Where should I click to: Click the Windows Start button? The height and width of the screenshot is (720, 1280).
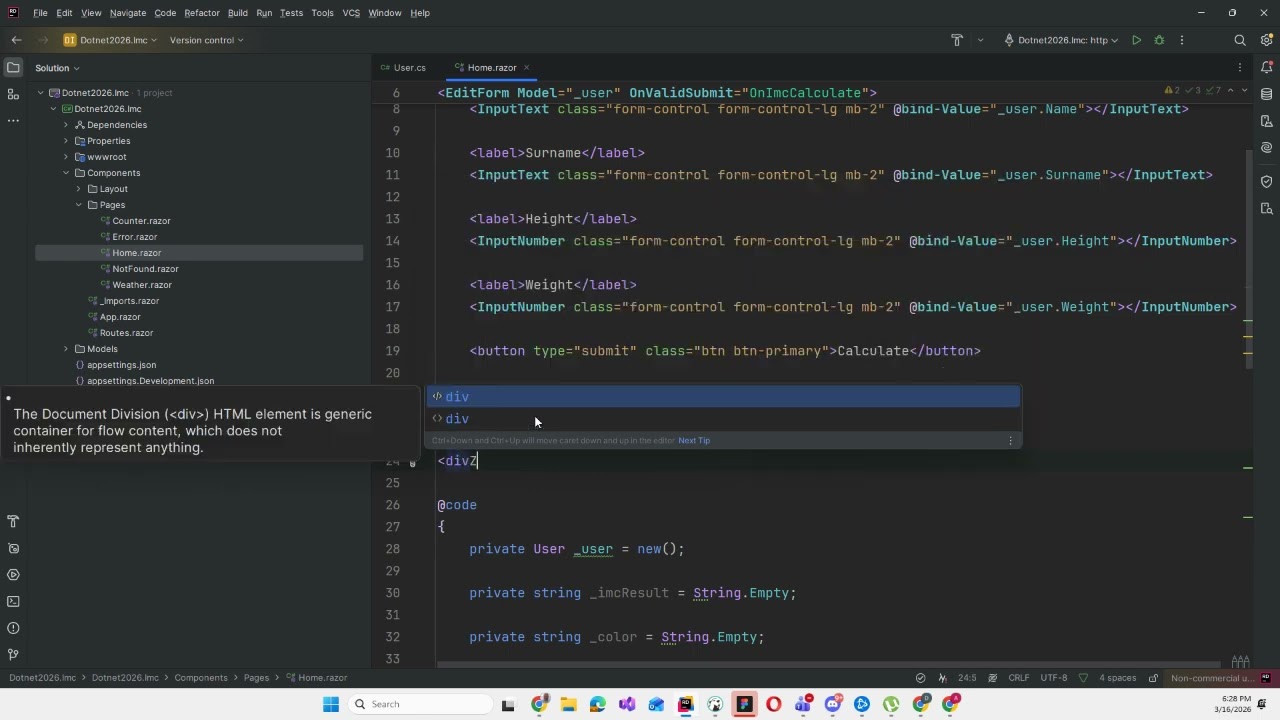click(x=331, y=704)
